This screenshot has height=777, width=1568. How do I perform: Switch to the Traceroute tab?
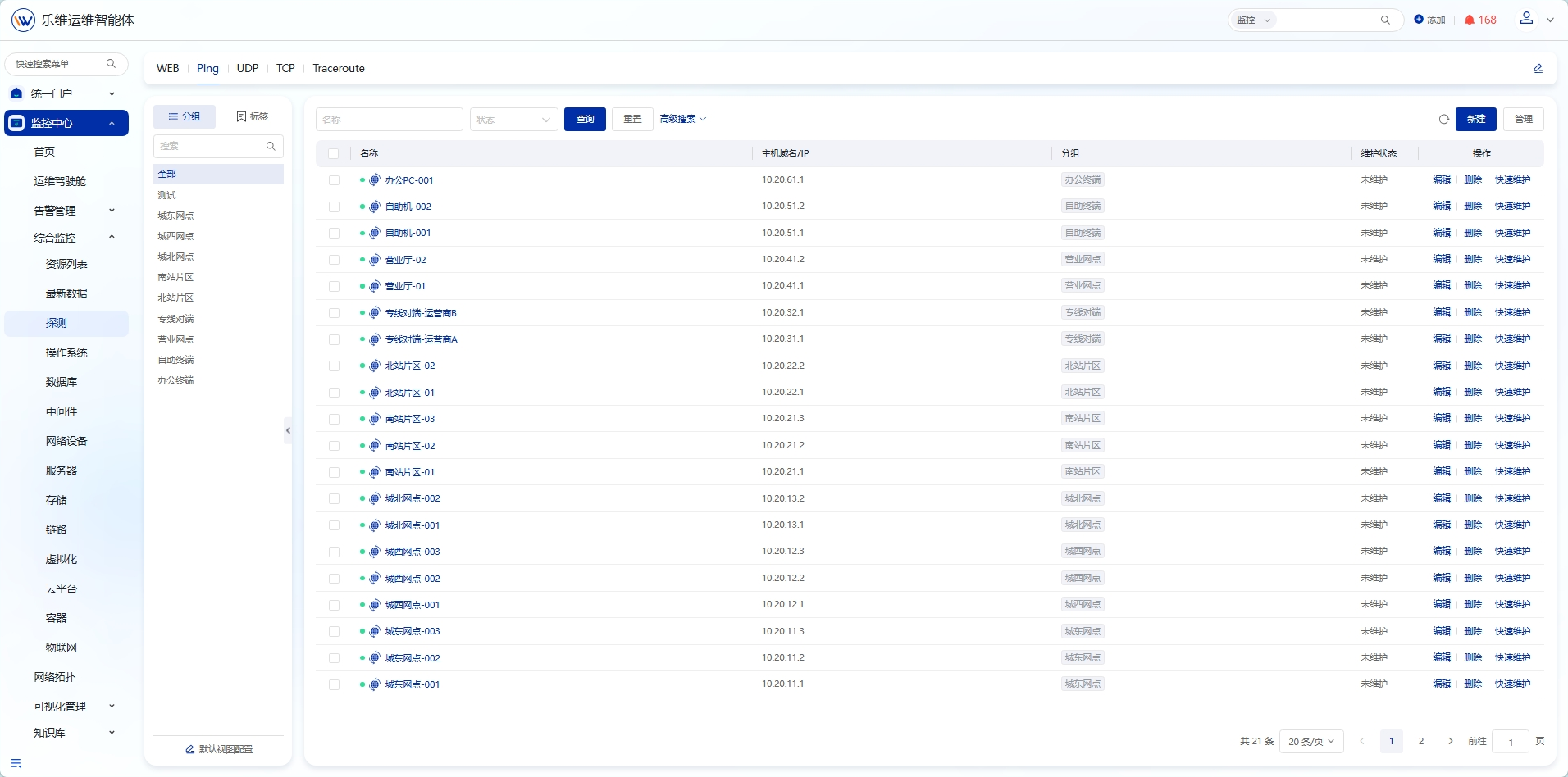click(339, 69)
